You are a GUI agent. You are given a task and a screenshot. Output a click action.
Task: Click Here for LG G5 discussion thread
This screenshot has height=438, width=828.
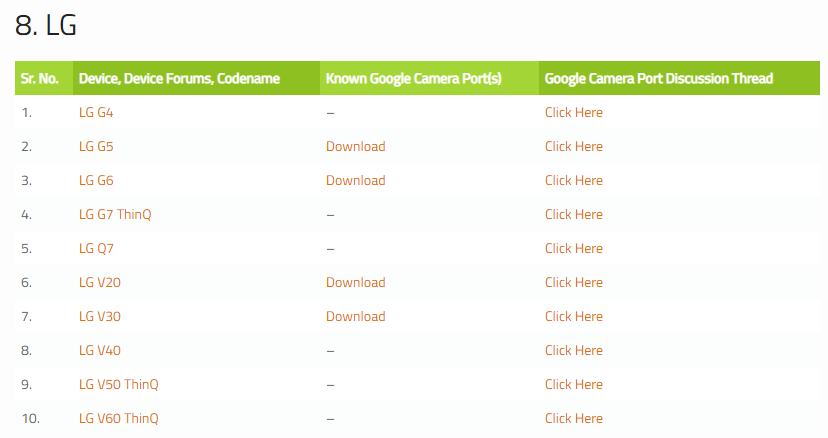(573, 146)
